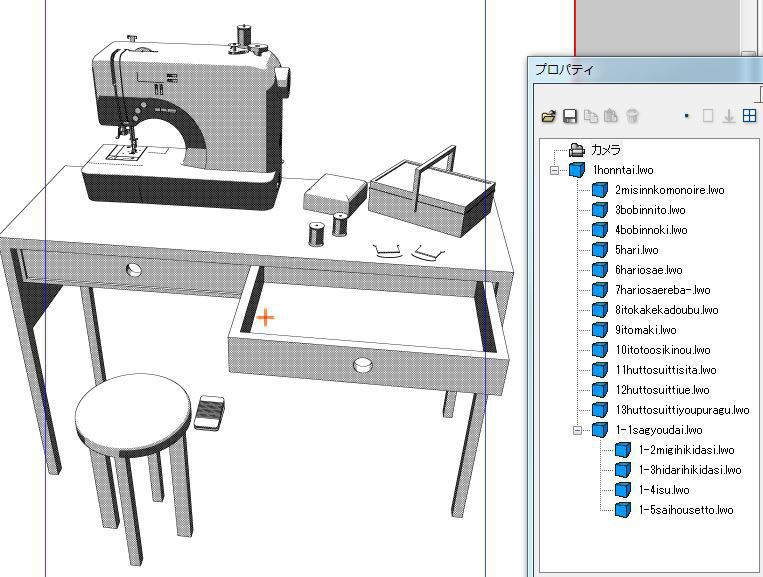This screenshot has height=577, width=763.
Task: Click the プロパティ panel title bar
Action: [645, 70]
